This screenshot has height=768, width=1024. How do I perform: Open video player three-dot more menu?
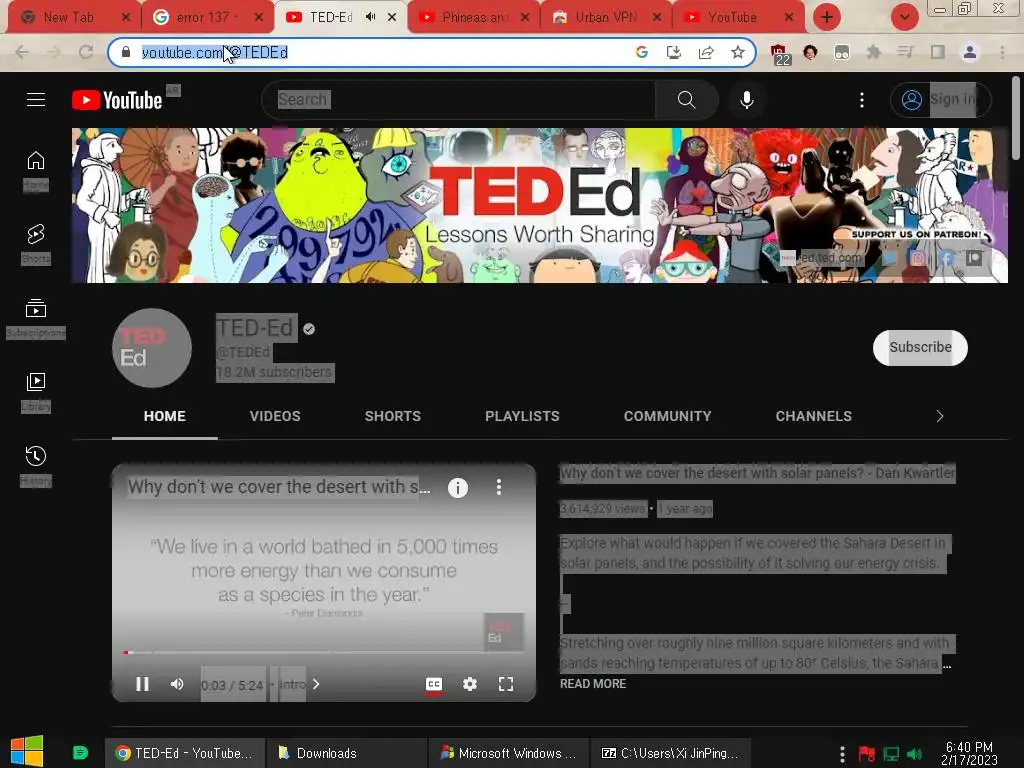coord(499,487)
